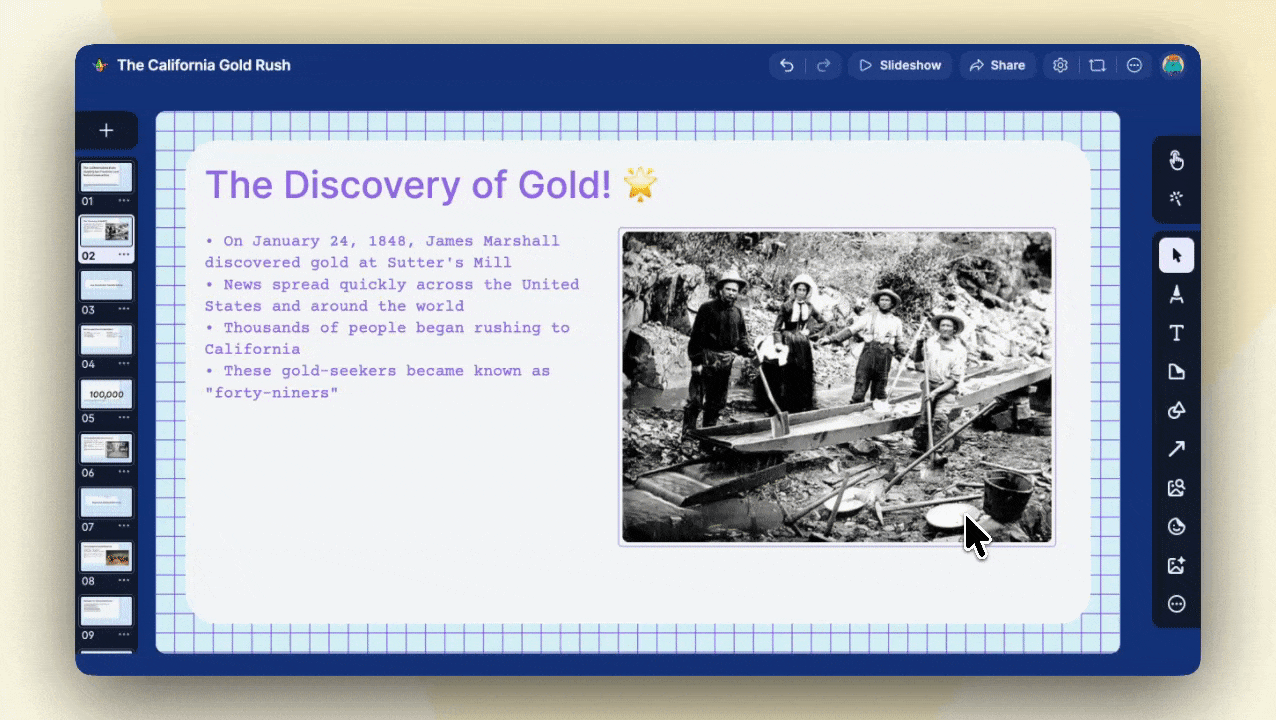Add a new slide with the plus button
1276x720 pixels.
pyautogui.click(x=106, y=130)
